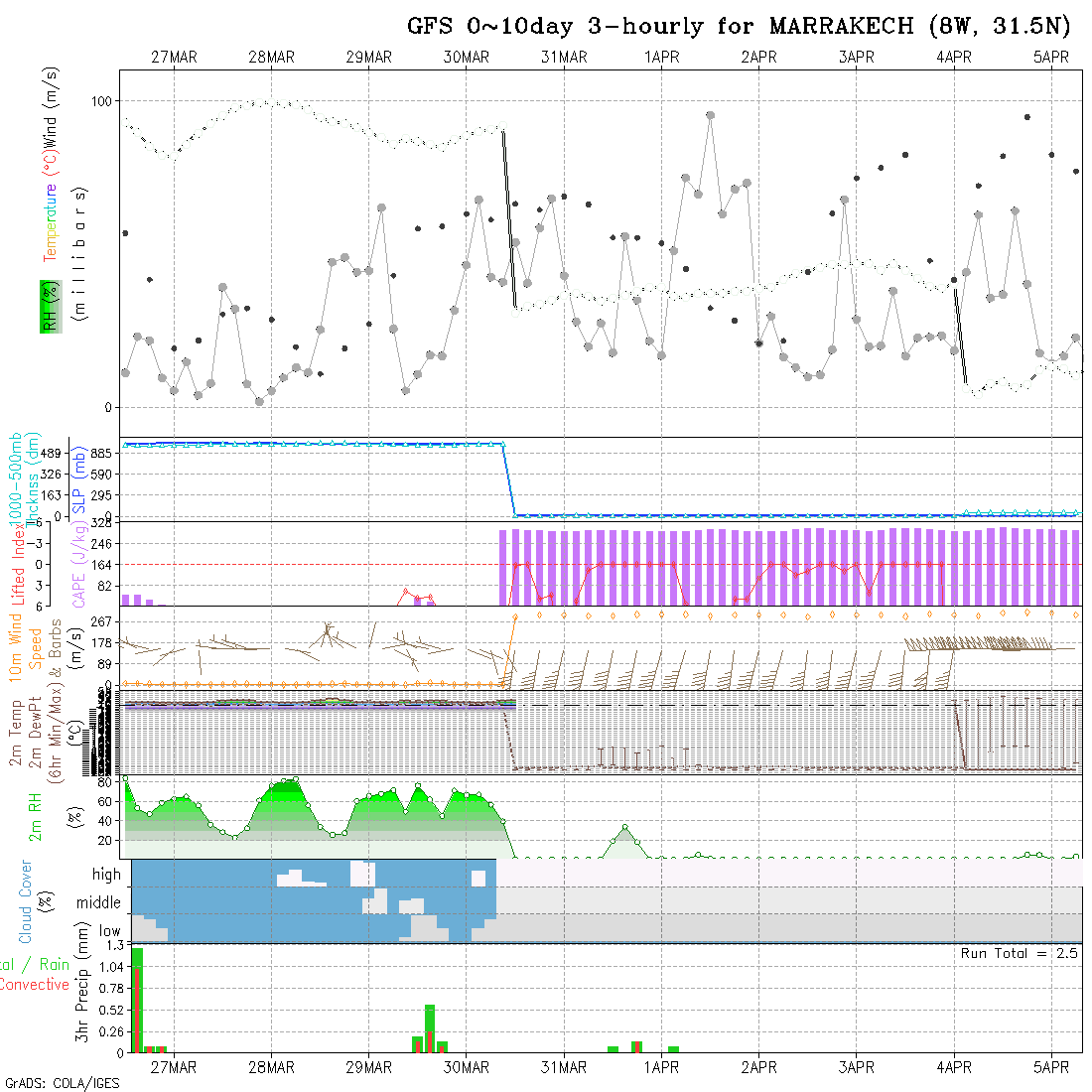1092x1092 pixels.
Task: Click the 'middle' cloud cover row label
Action: [x=99, y=903]
